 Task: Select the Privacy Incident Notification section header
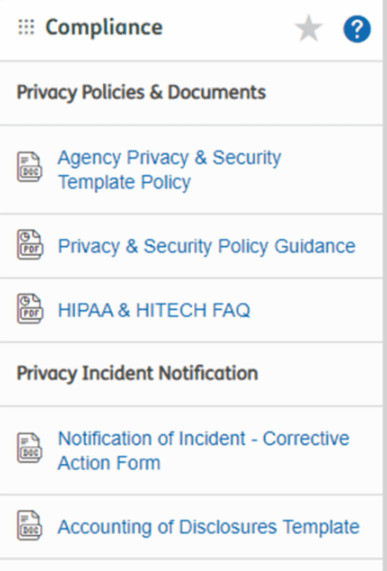tap(137, 373)
